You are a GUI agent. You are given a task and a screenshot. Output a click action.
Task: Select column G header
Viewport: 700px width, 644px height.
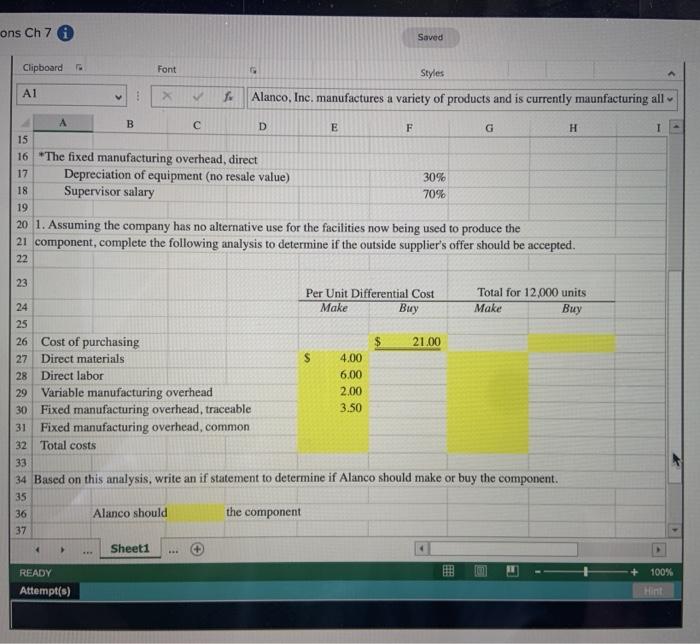coord(489,129)
